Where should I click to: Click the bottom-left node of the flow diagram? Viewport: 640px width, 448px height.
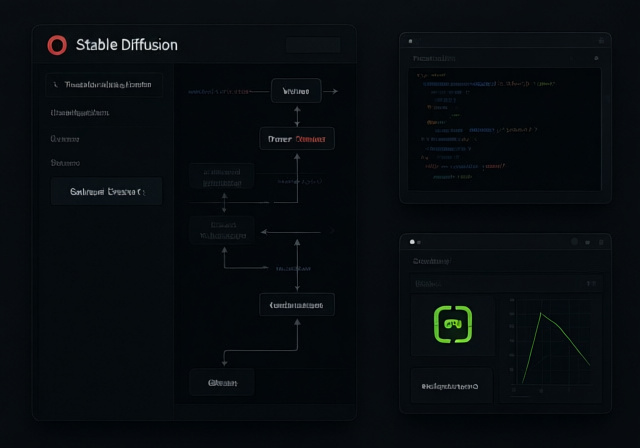[x=222, y=383]
